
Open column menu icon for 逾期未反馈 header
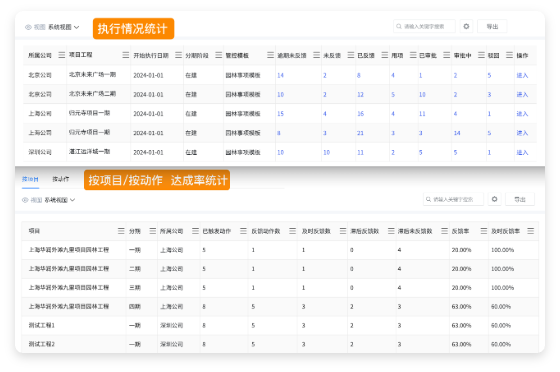tap(316, 55)
